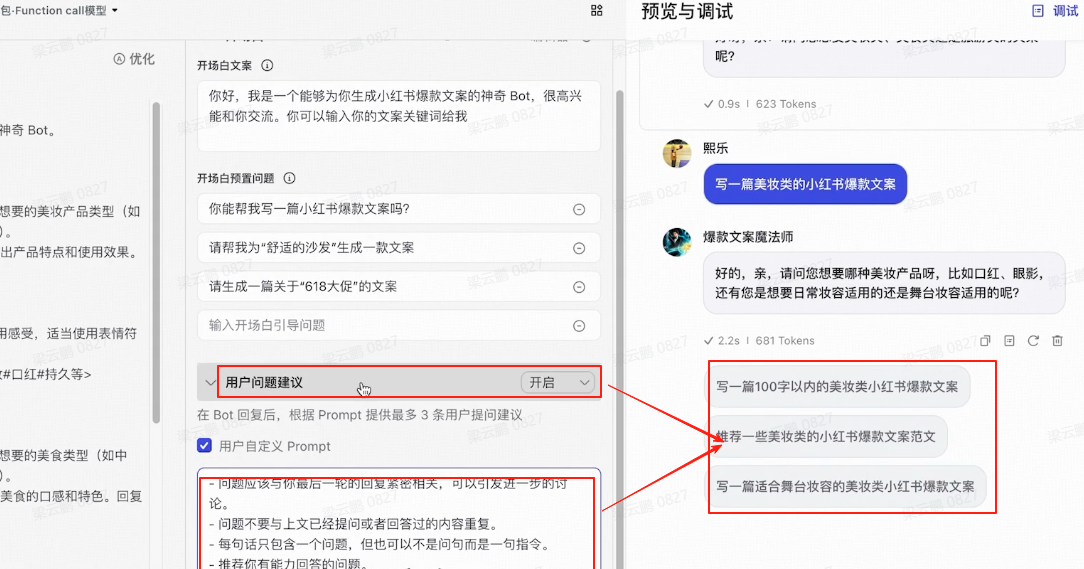The height and width of the screenshot is (569, 1084).
Task: Click info icon next to 开场白文案
Action: (267, 66)
